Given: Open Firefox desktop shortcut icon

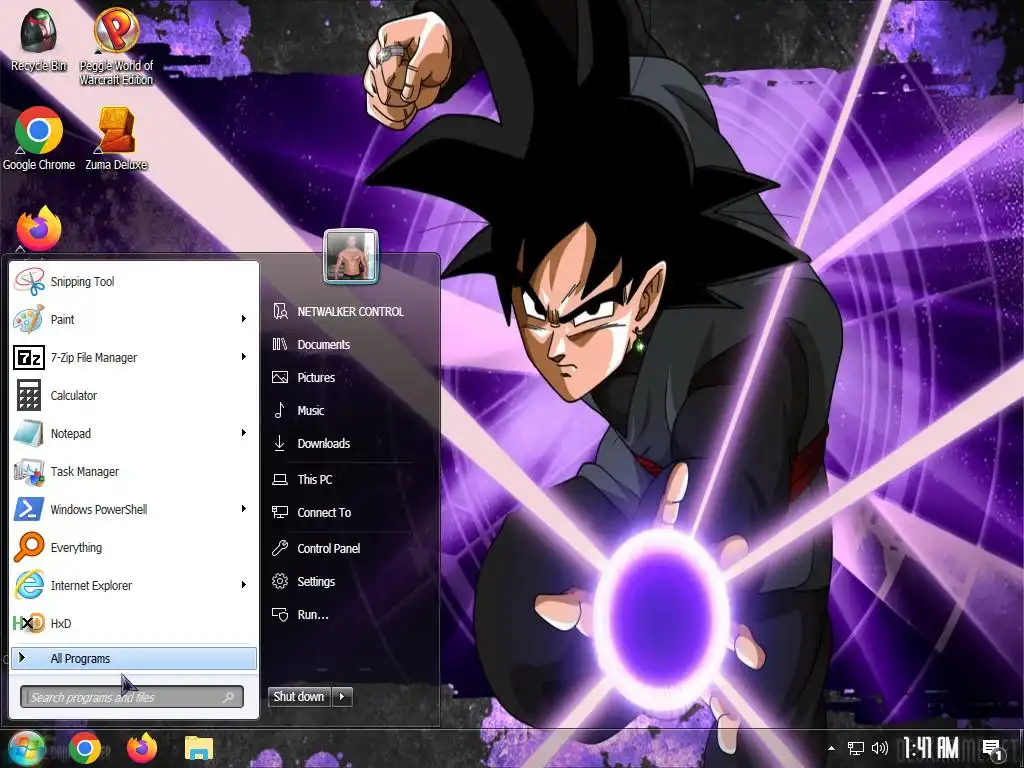Looking at the screenshot, I should point(39,229).
